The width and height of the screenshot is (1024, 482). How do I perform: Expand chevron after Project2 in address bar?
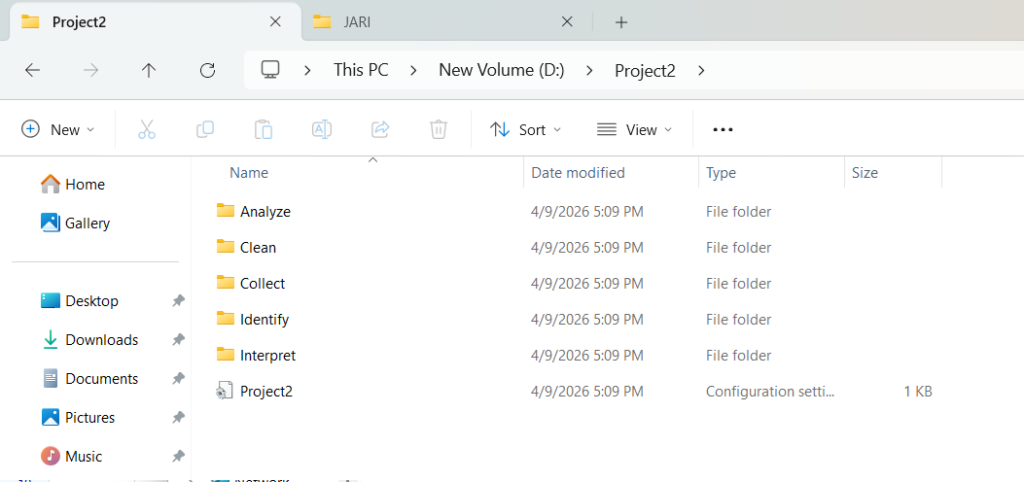[x=701, y=70]
